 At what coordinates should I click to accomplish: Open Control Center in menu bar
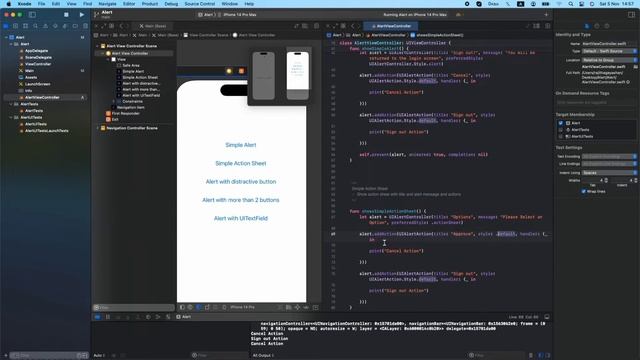pos(581,4)
